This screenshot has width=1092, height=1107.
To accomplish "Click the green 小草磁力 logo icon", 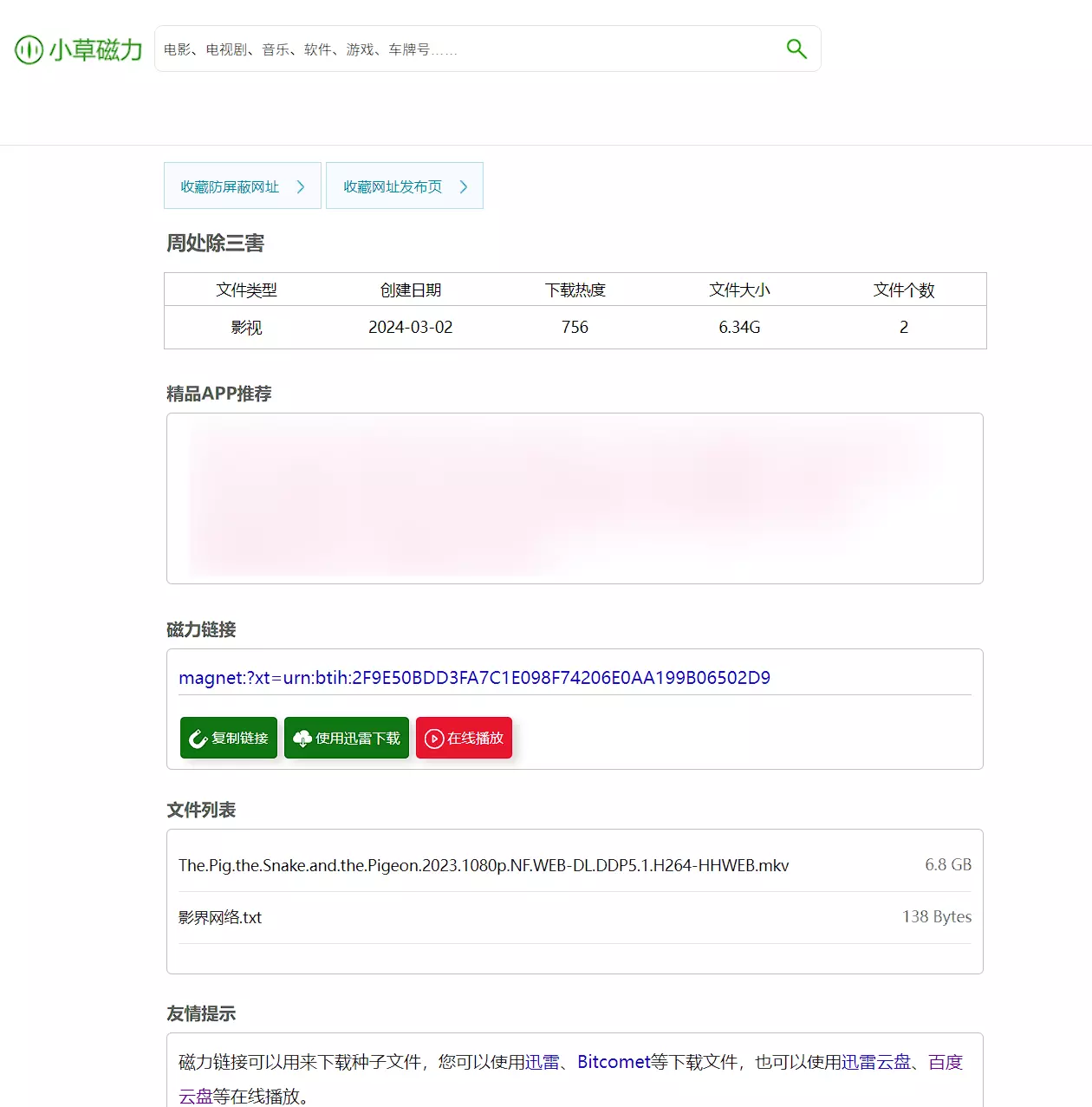I will pos(29,49).
